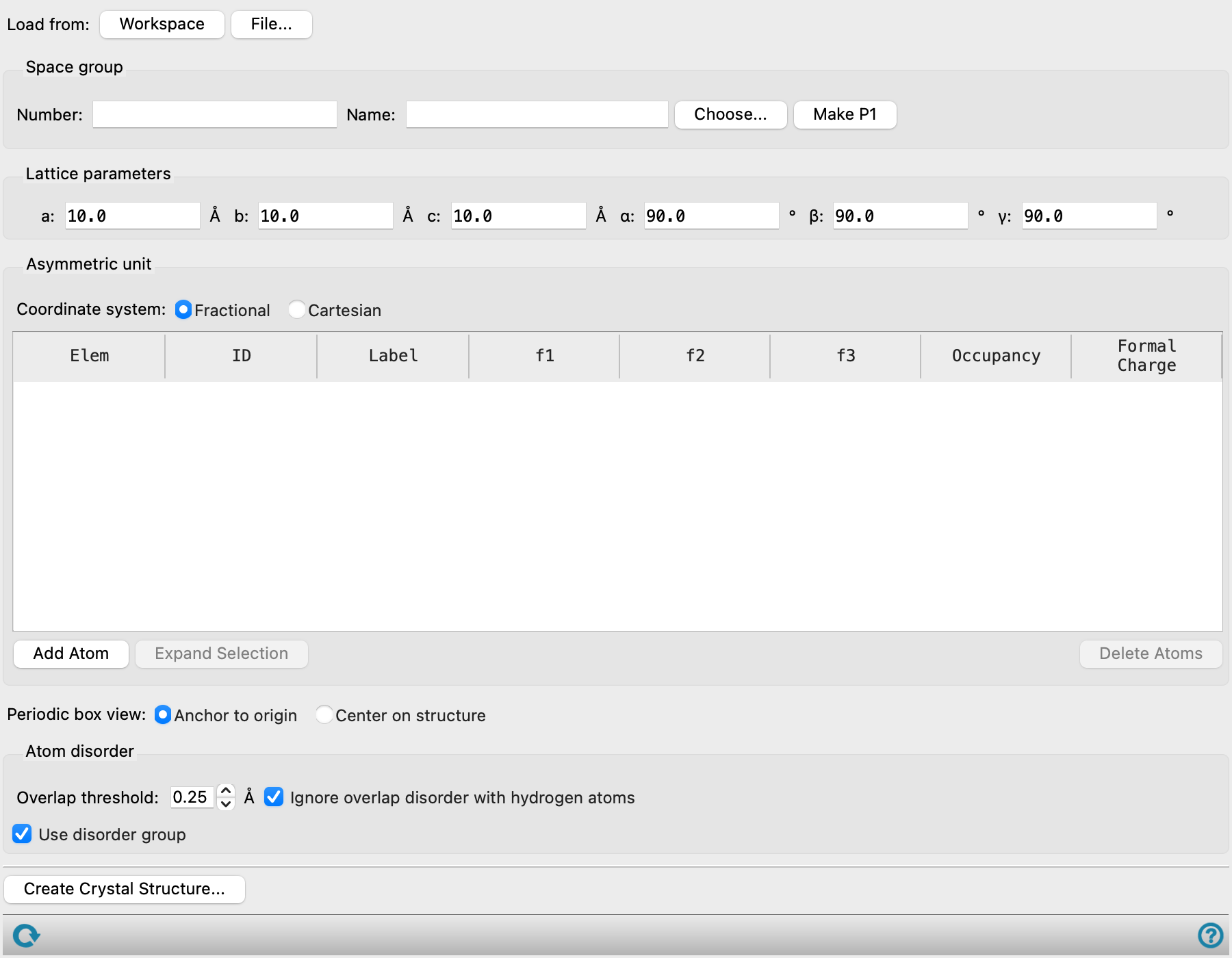The width and height of the screenshot is (1232, 958).
Task: Add a new atom to the table
Action: (x=71, y=653)
